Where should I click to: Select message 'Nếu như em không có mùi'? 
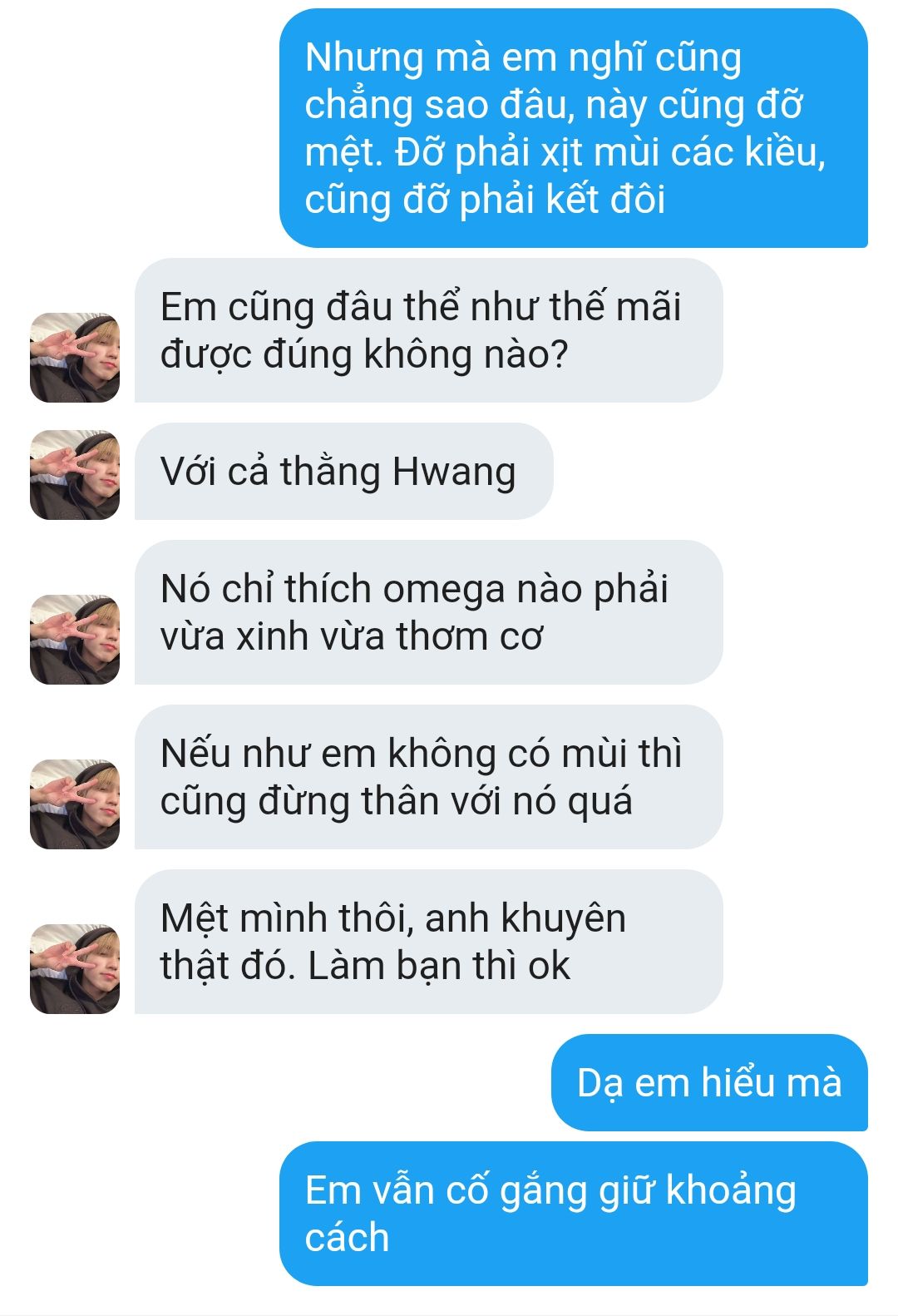pyautogui.click(x=429, y=777)
